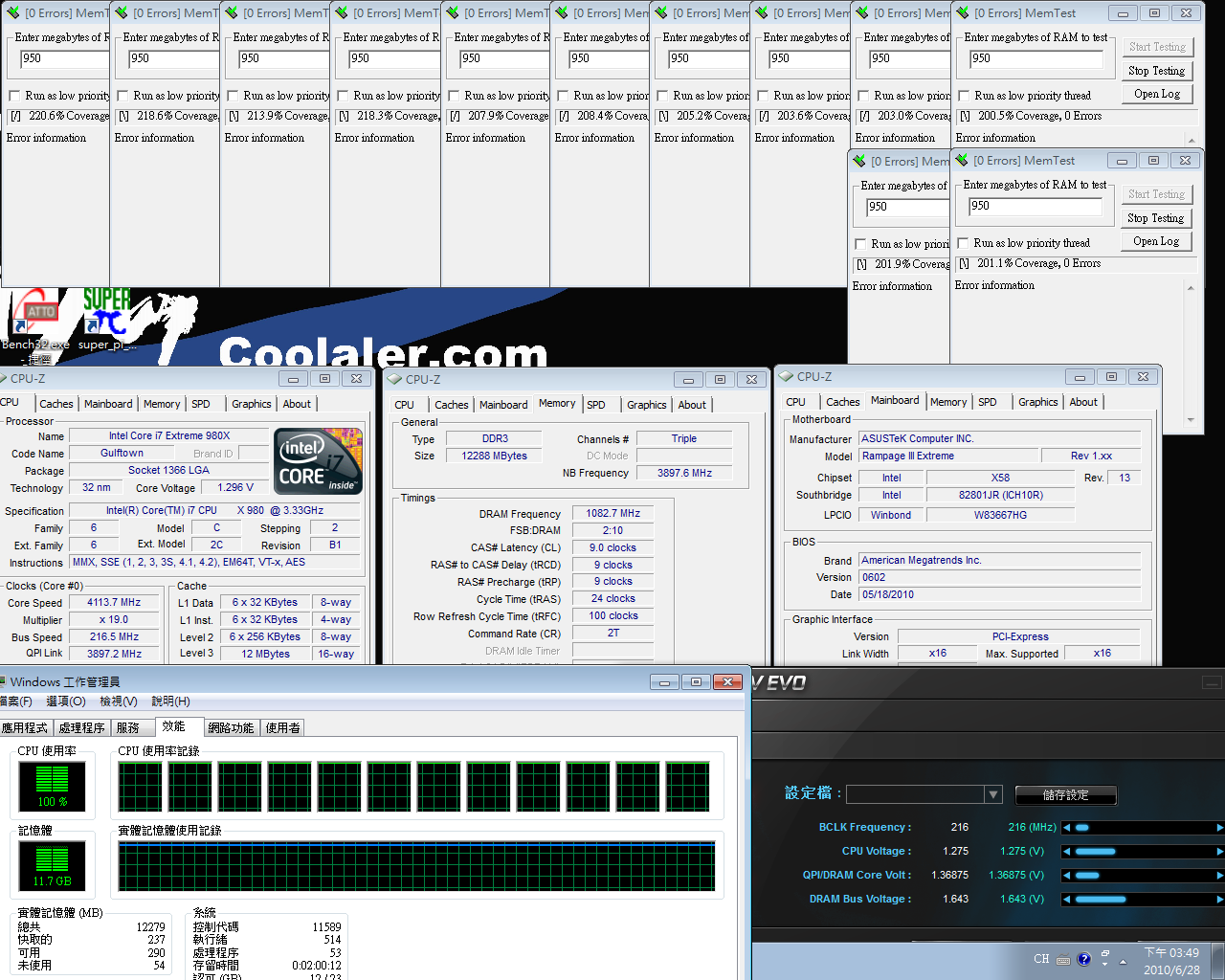Open Graphics tab in CPU-Z Mainboard window
The height and width of the screenshot is (980, 1225).
click(1038, 402)
